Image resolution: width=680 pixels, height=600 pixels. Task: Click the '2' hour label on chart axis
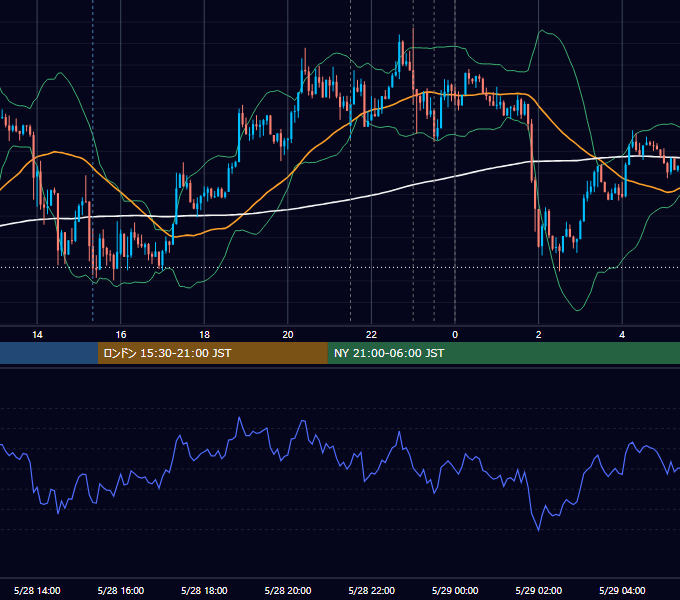pos(539,335)
